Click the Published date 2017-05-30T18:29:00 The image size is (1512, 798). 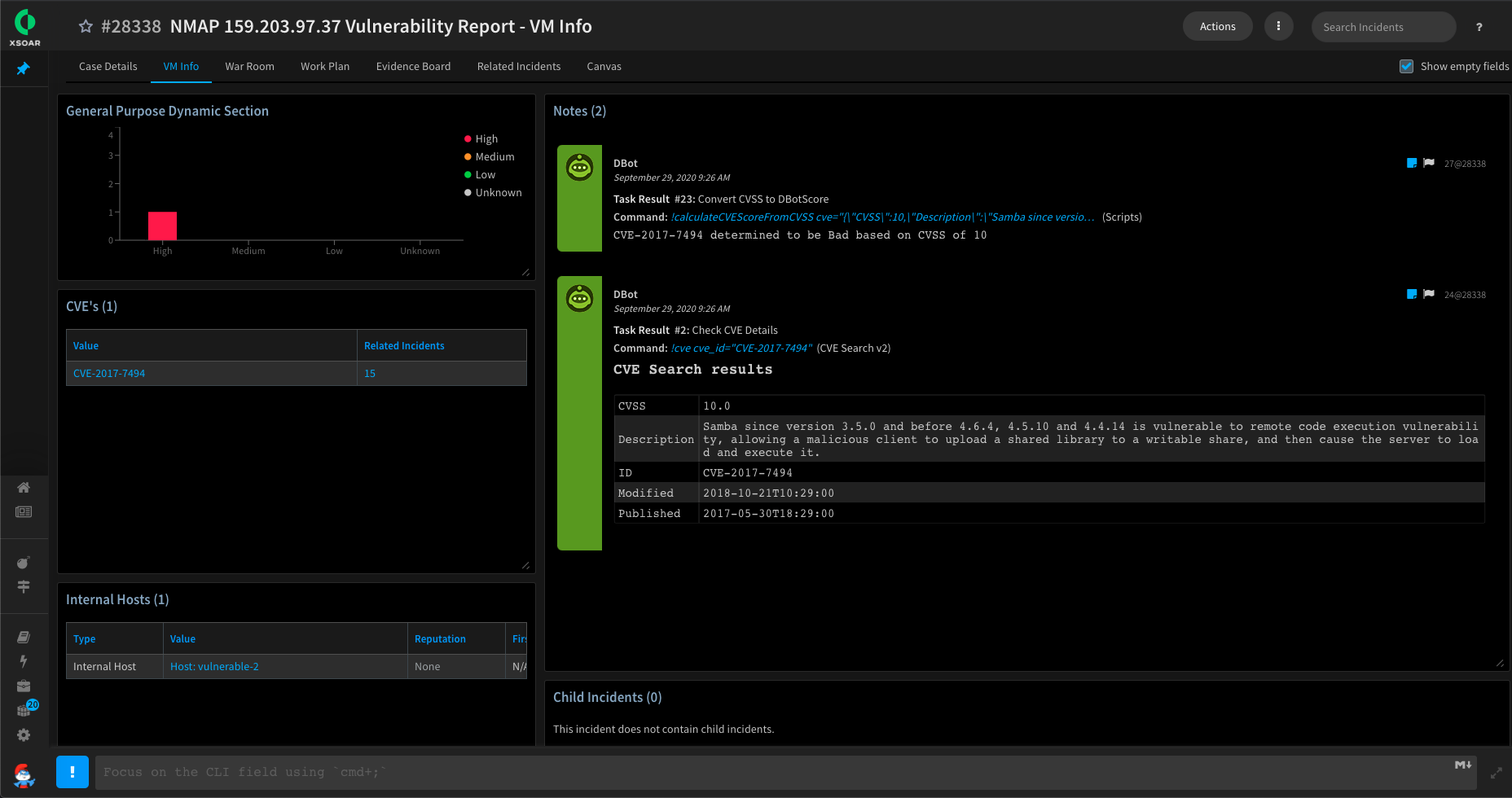(x=768, y=514)
